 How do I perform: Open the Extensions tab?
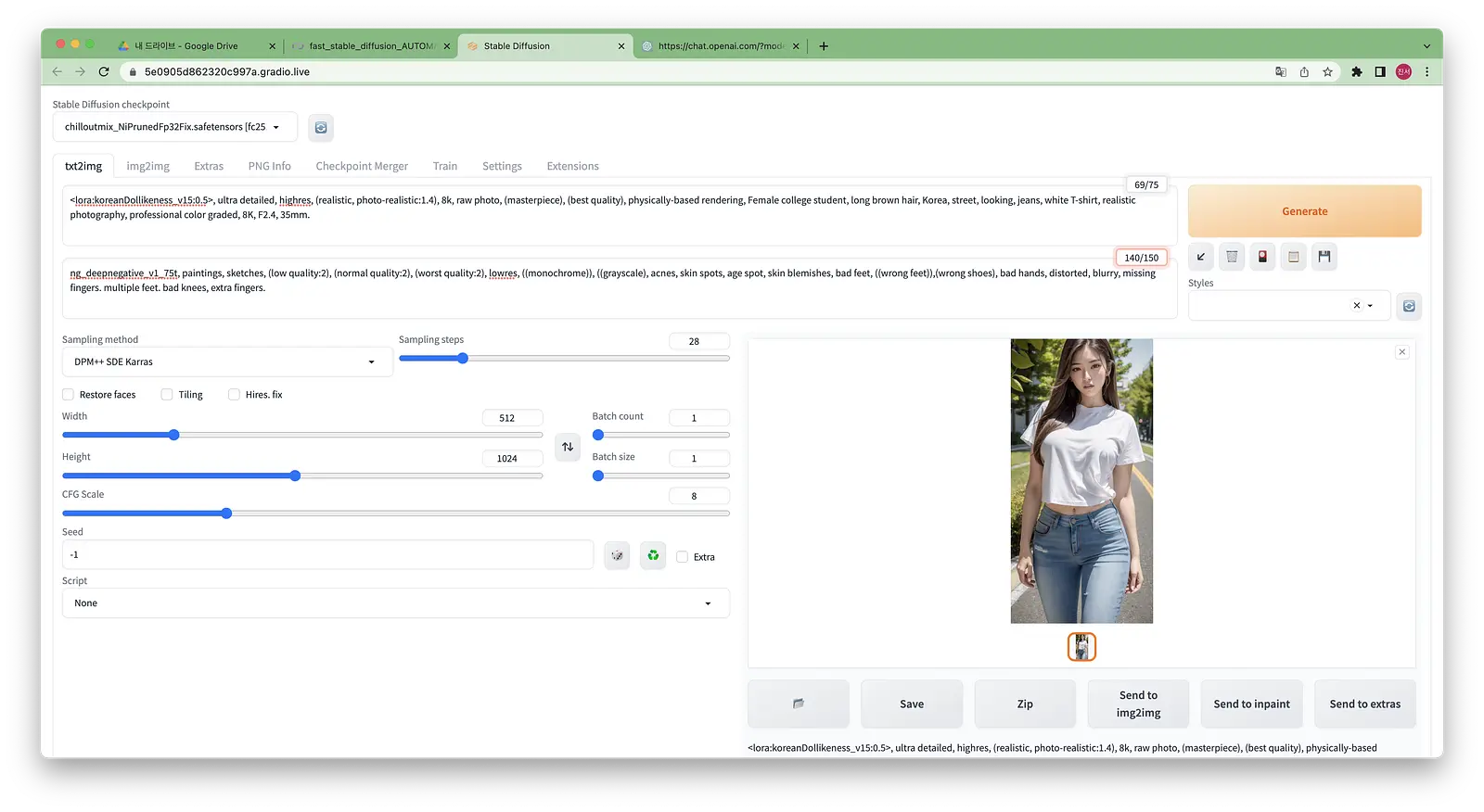[x=572, y=166]
